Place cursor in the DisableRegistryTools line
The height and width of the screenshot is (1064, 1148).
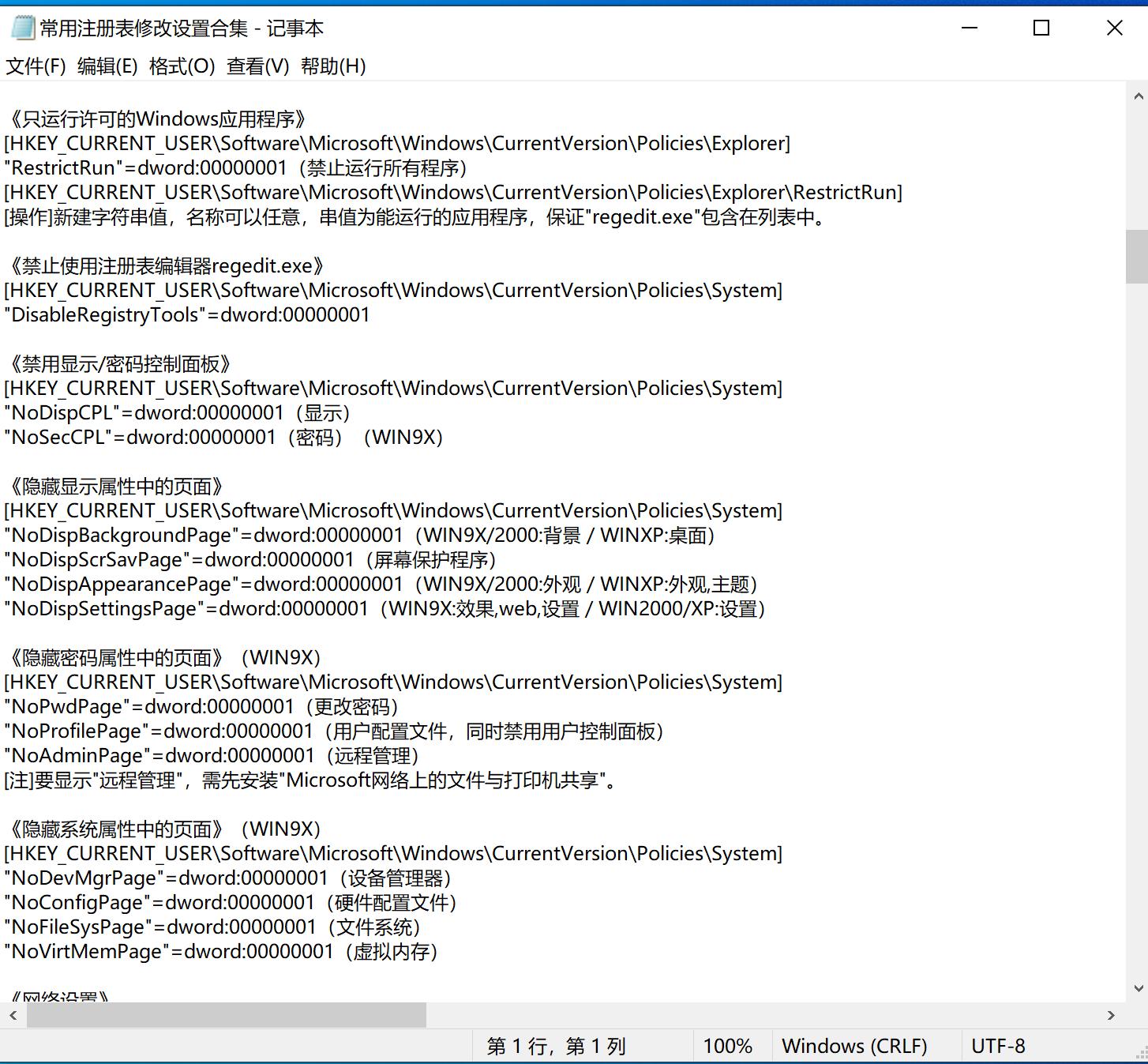[x=186, y=314]
